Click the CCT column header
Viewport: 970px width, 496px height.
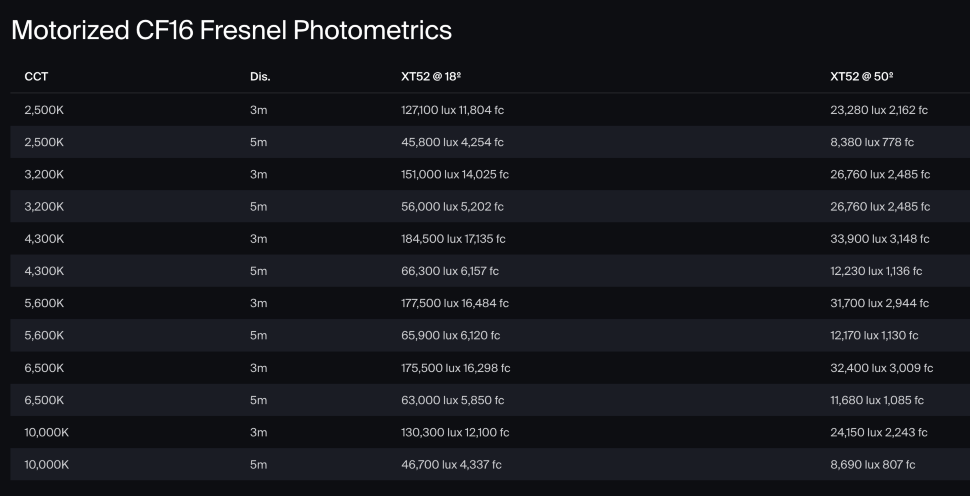tap(35, 76)
